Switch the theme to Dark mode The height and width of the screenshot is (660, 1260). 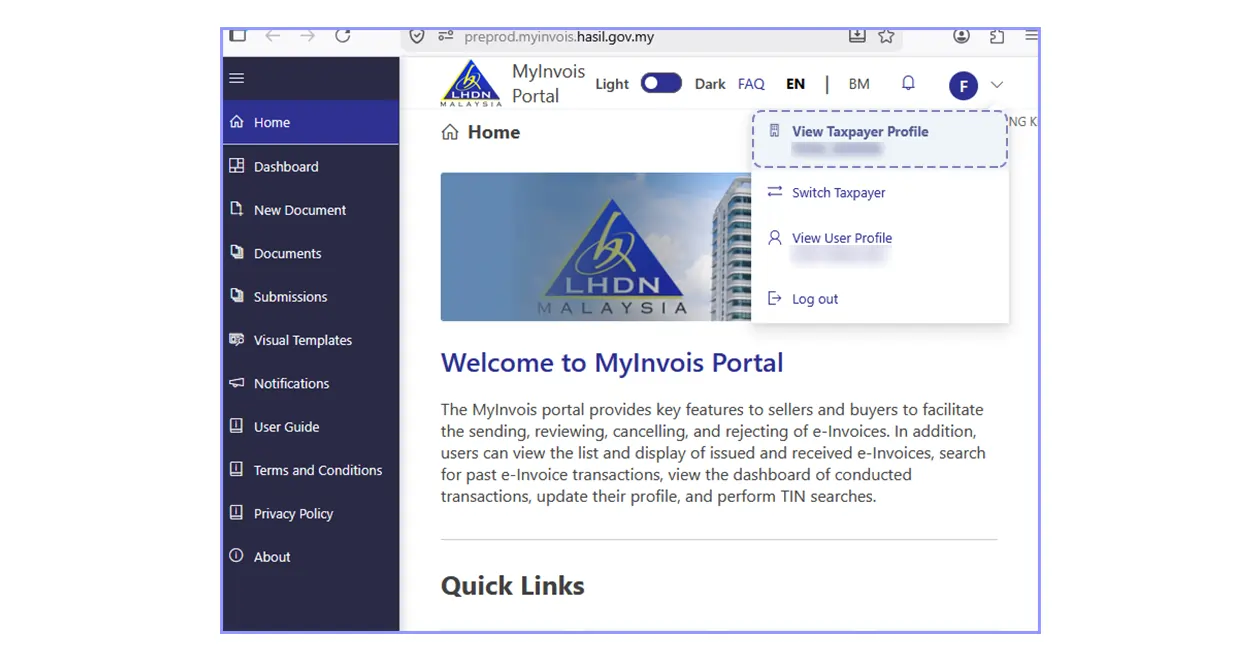(709, 84)
